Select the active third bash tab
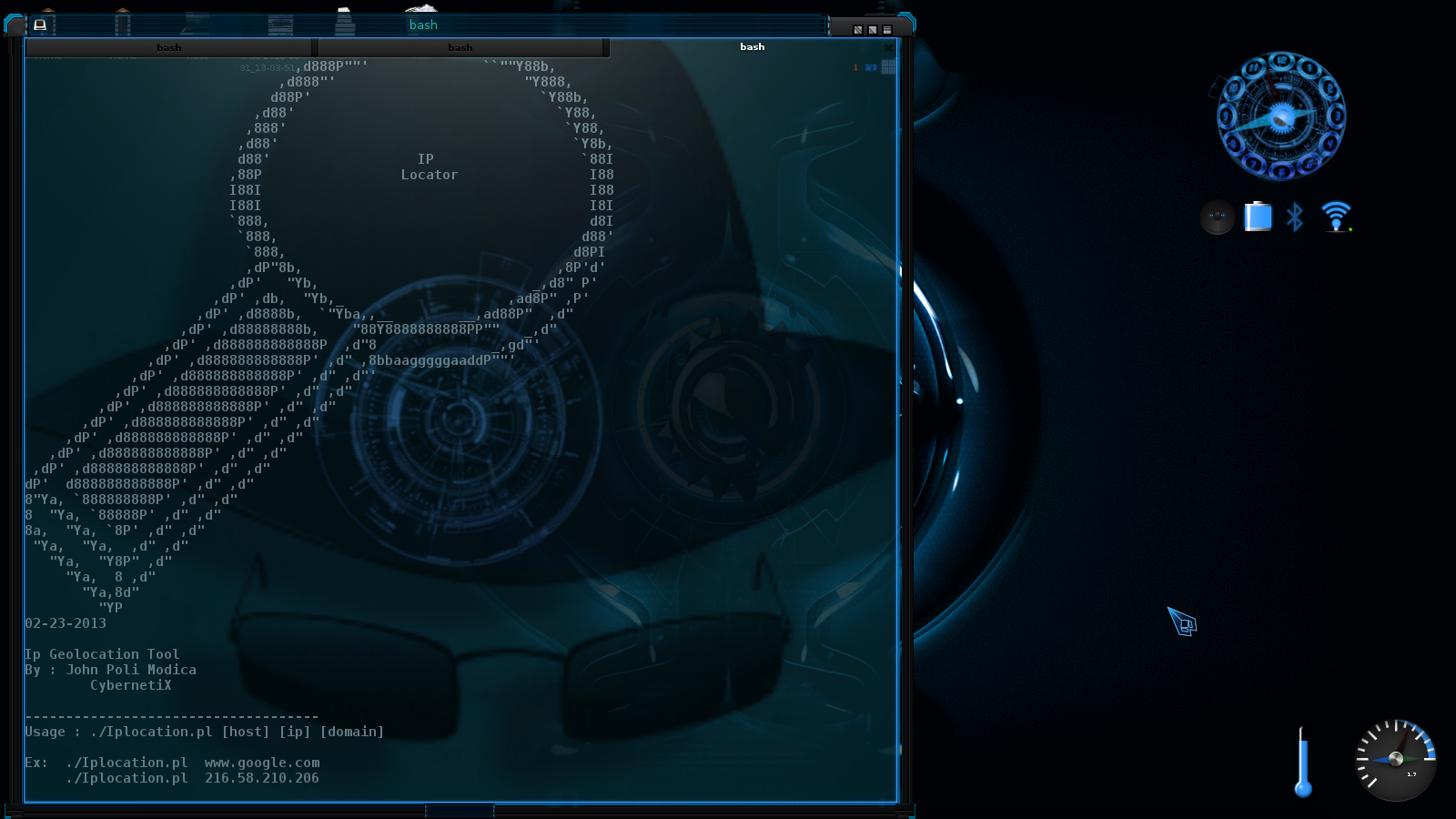 753,46
